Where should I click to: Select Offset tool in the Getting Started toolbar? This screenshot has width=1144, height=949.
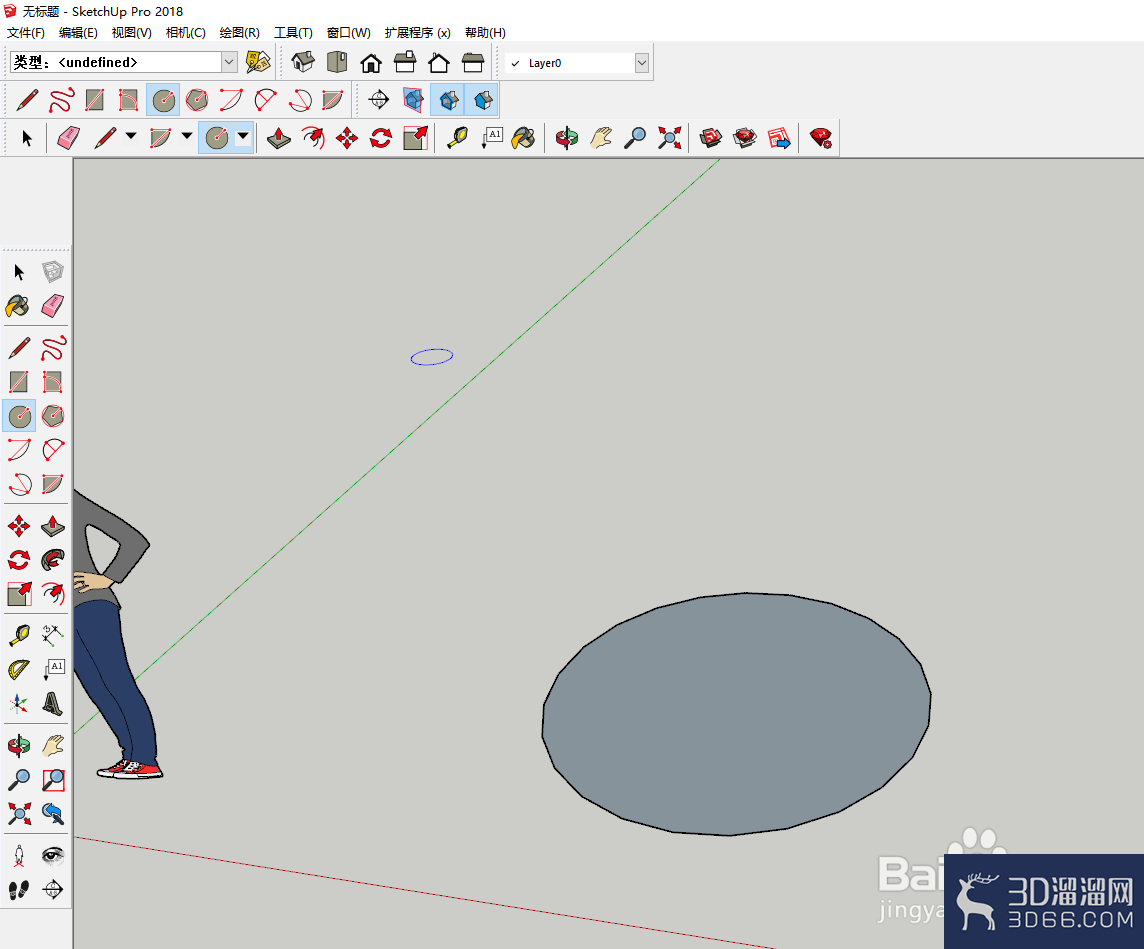[312, 137]
